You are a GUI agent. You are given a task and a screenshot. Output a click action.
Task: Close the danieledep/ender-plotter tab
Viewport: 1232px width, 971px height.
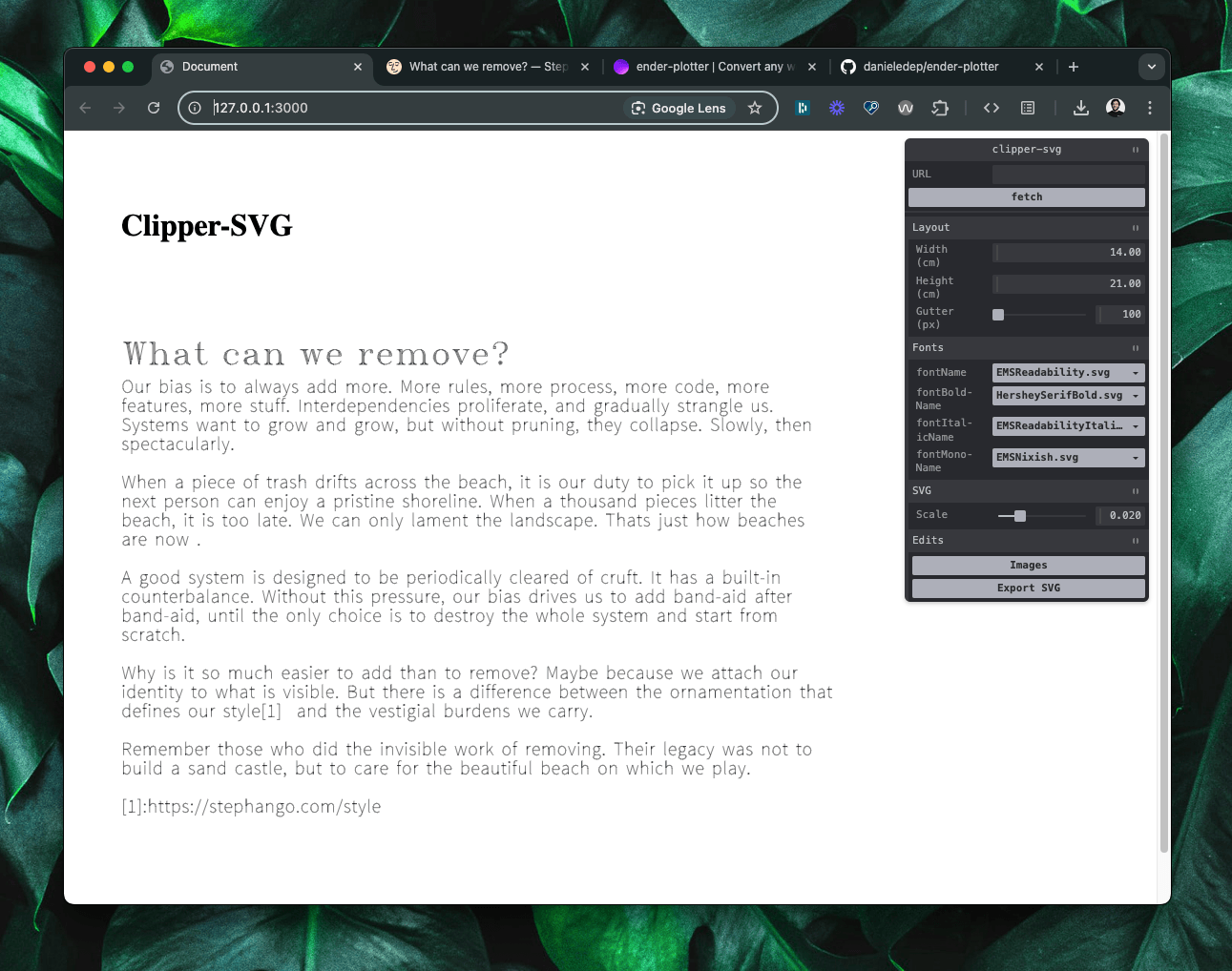click(x=1039, y=67)
